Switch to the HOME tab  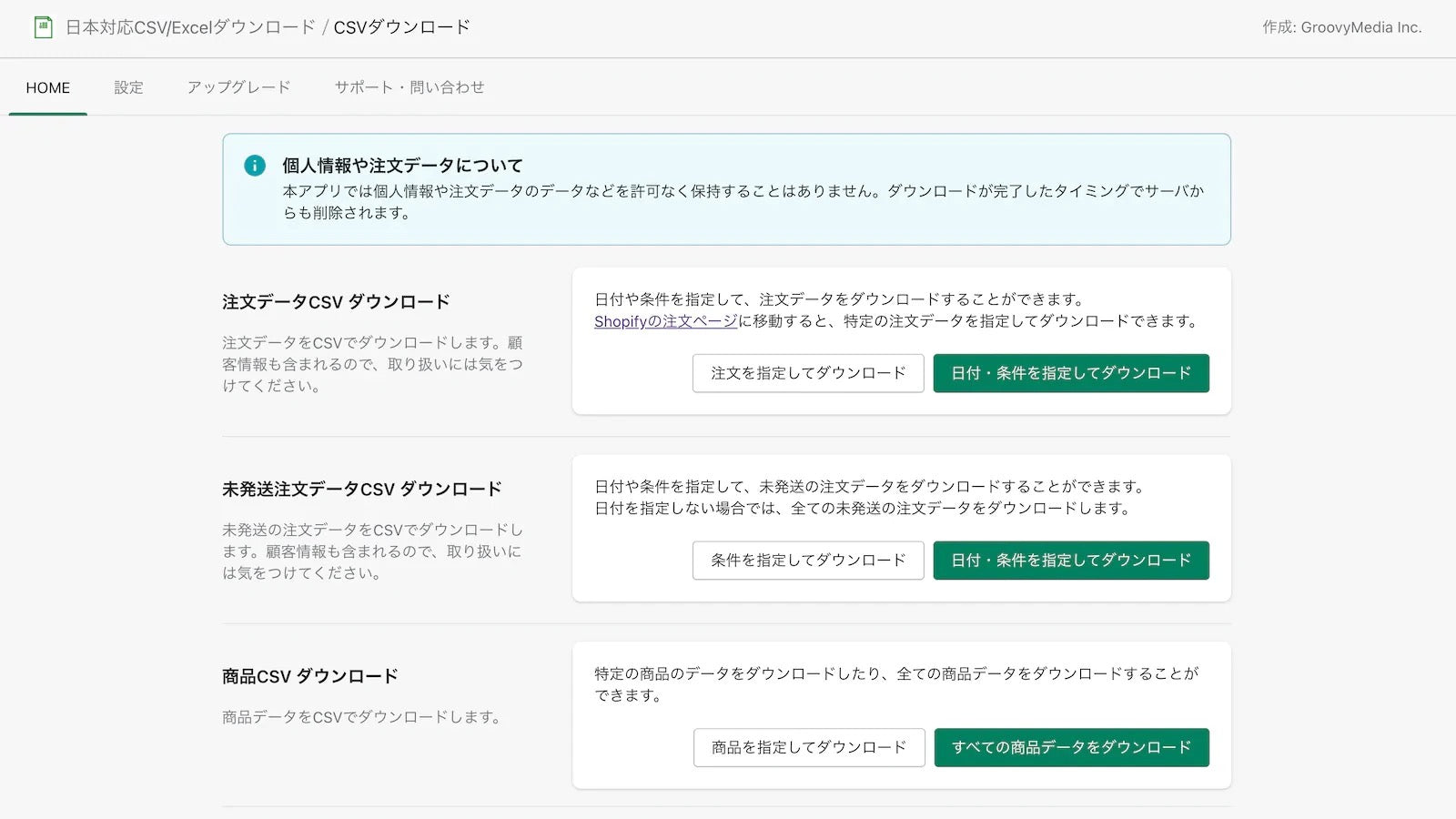[x=47, y=88]
